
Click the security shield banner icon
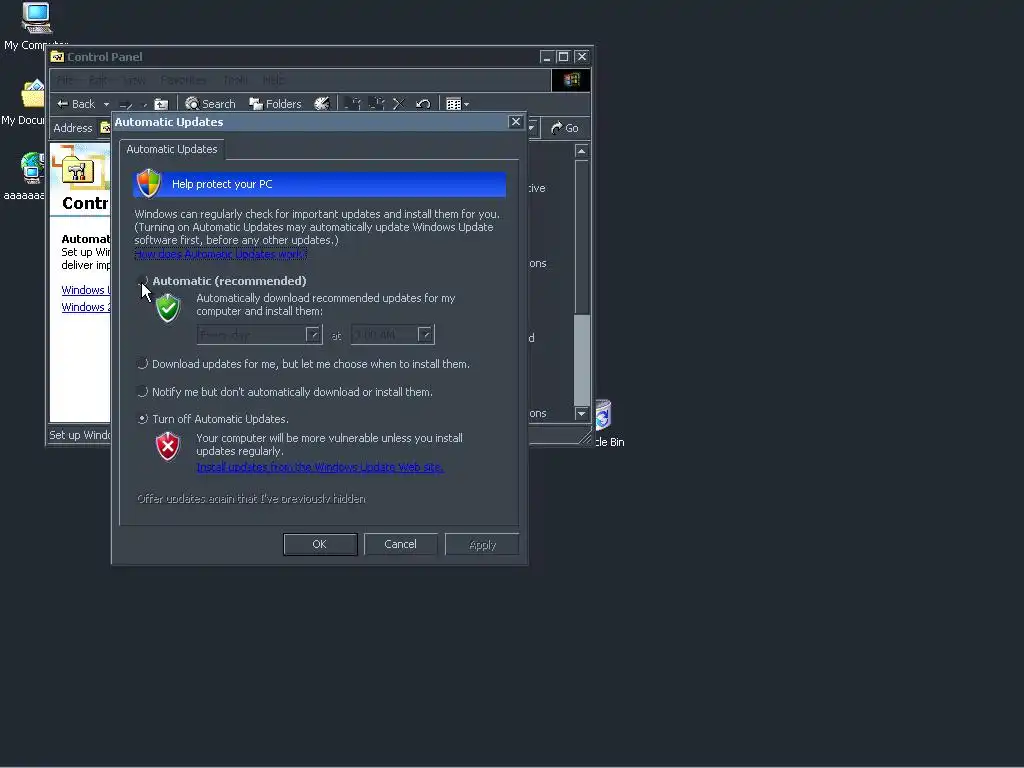click(x=149, y=183)
